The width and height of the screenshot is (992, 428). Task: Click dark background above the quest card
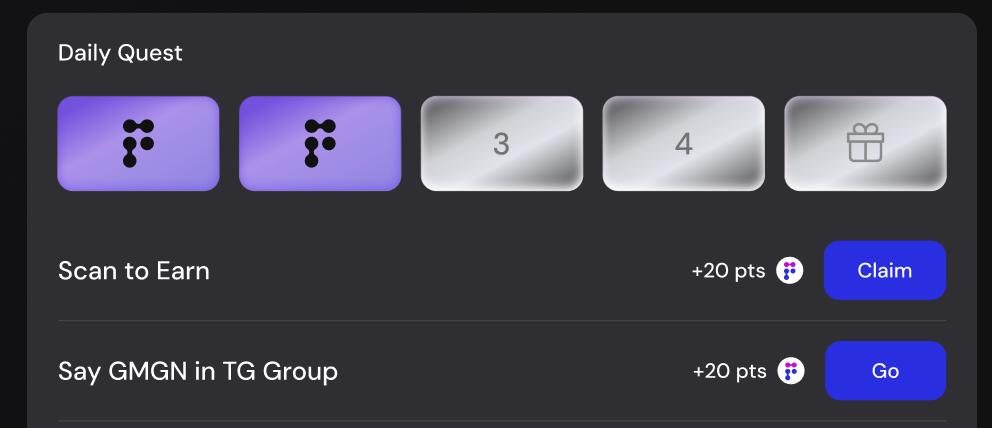tap(496, 6)
